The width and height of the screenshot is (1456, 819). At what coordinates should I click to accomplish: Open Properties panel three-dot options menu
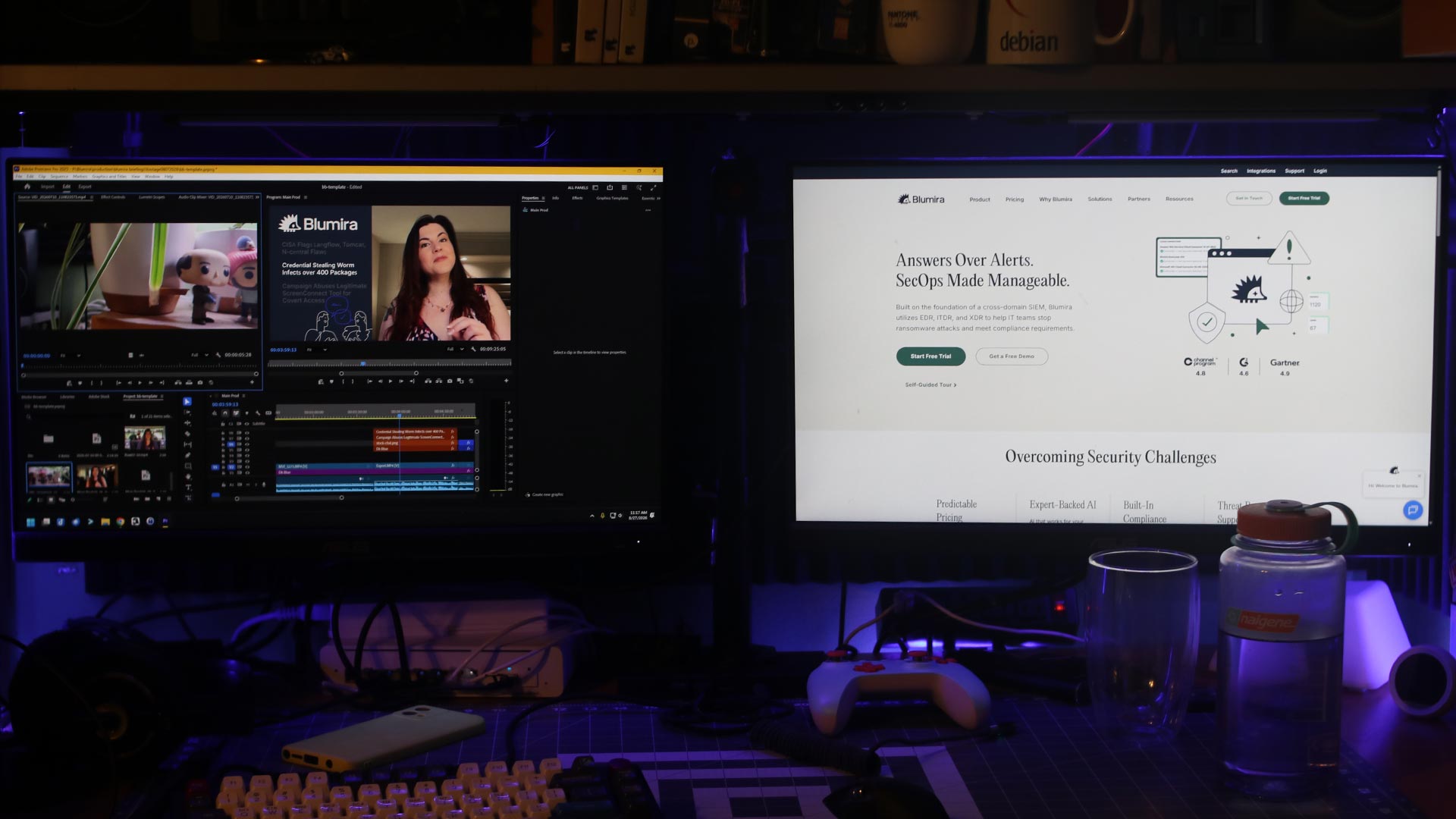click(x=648, y=210)
